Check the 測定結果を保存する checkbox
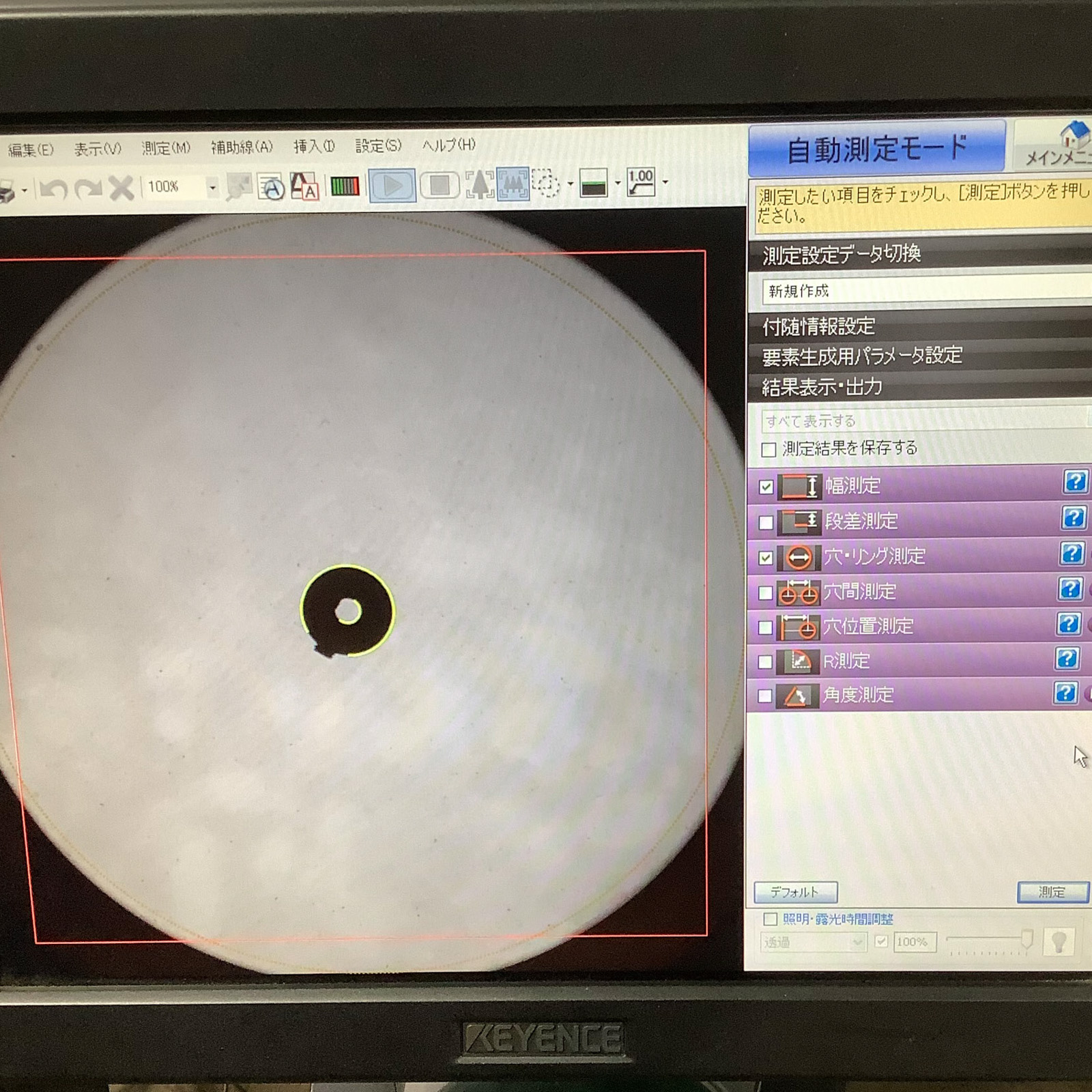The height and width of the screenshot is (1092, 1092). coord(768,449)
